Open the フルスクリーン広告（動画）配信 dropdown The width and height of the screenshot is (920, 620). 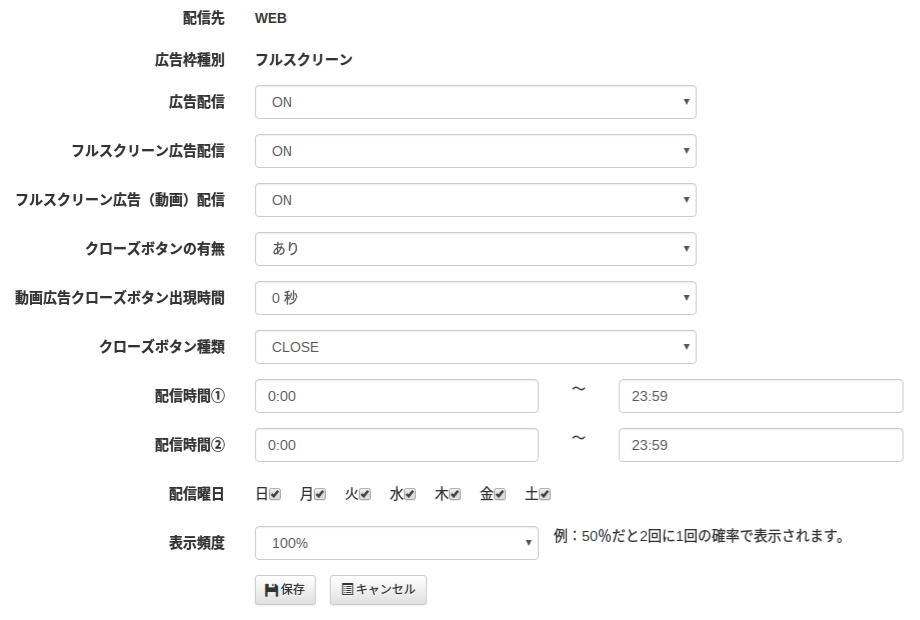click(x=476, y=200)
